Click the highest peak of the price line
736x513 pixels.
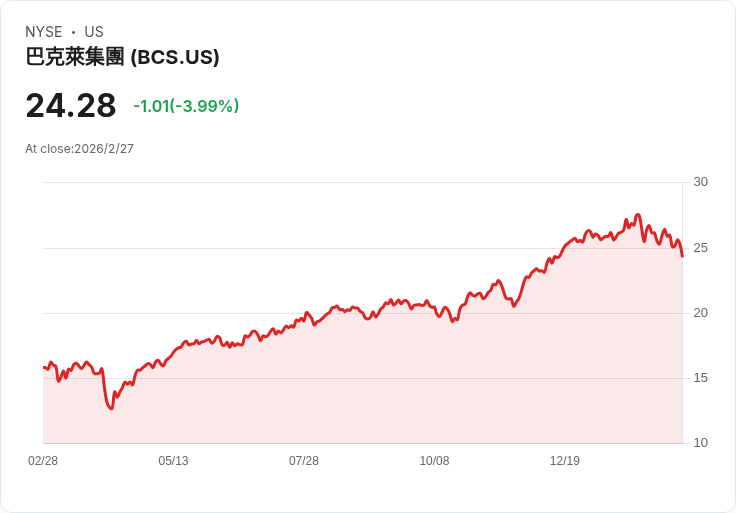[x=637, y=215]
